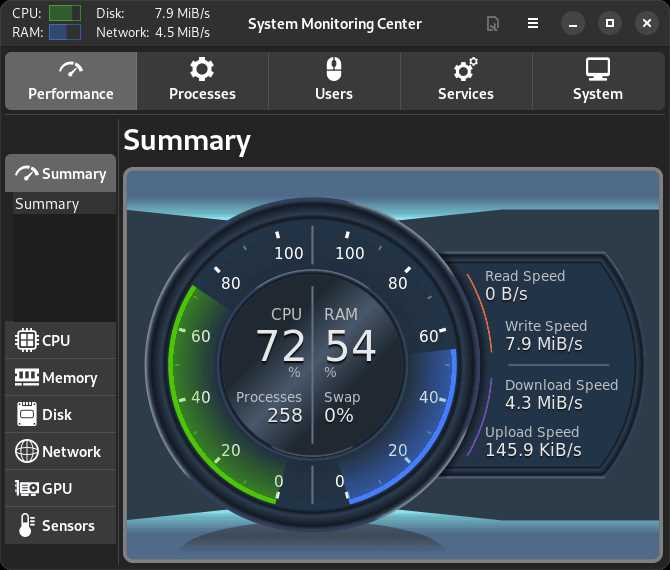Open the Network sidebar section
This screenshot has height=570, width=670.
tap(60, 452)
